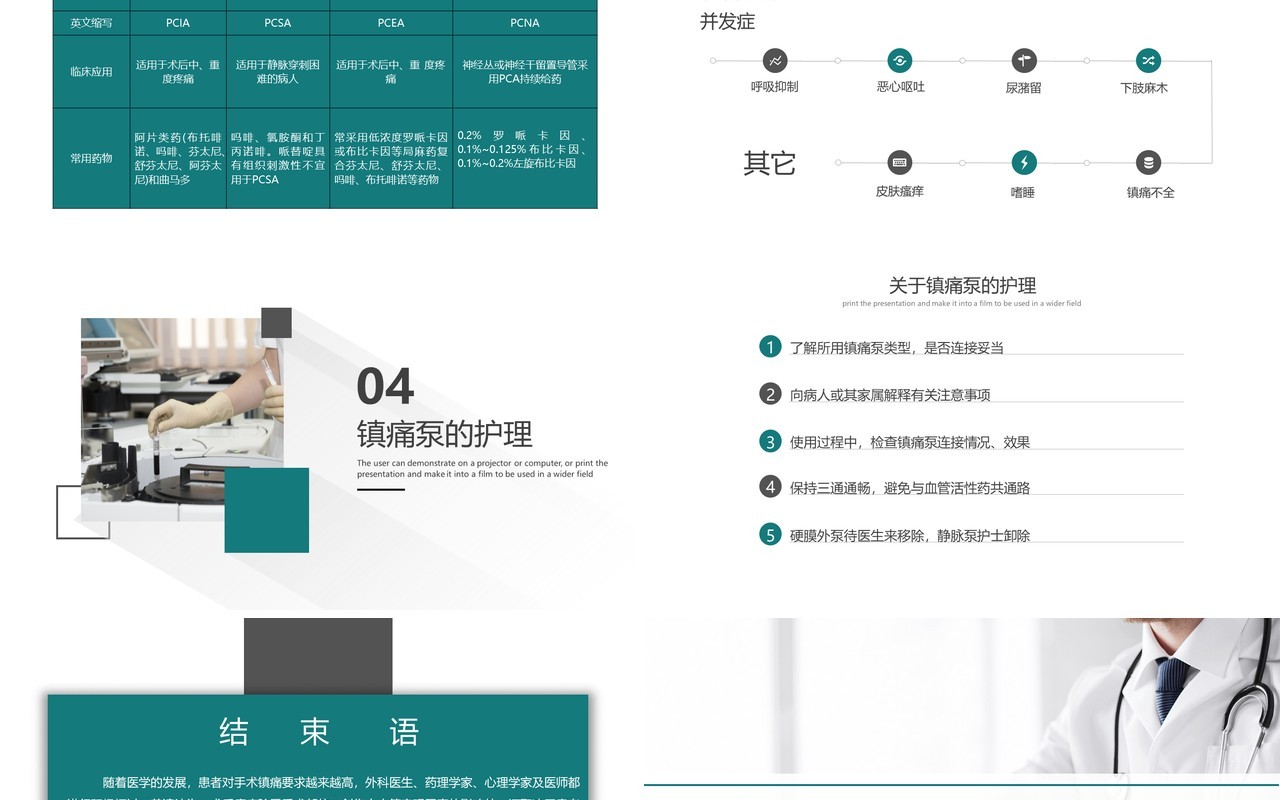Click the PCIA drugs cell starting 阿片类药

(x=178, y=158)
